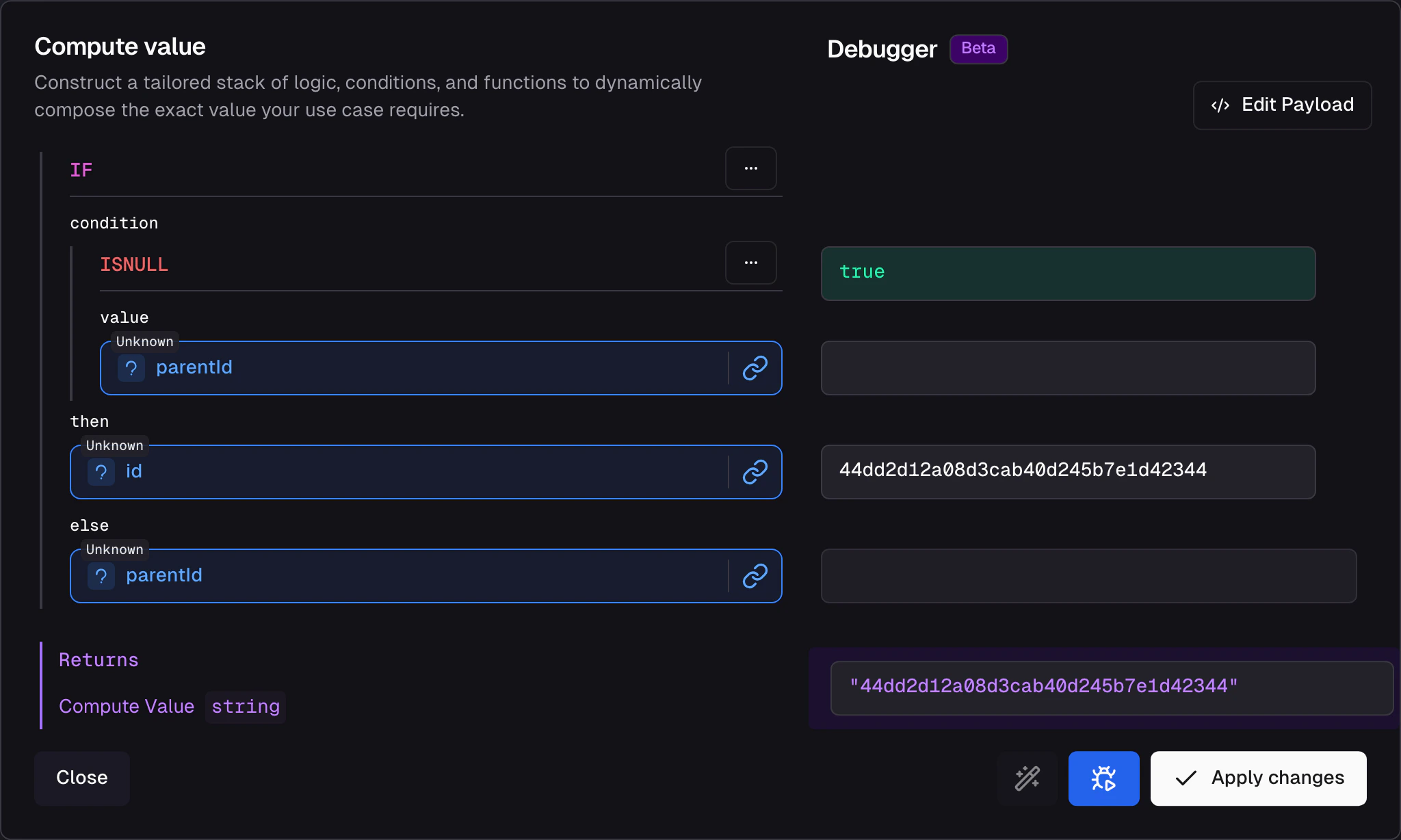Click the Edit Payload button
This screenshot has width=1401, height=840.
click(x=1282, y=105)
